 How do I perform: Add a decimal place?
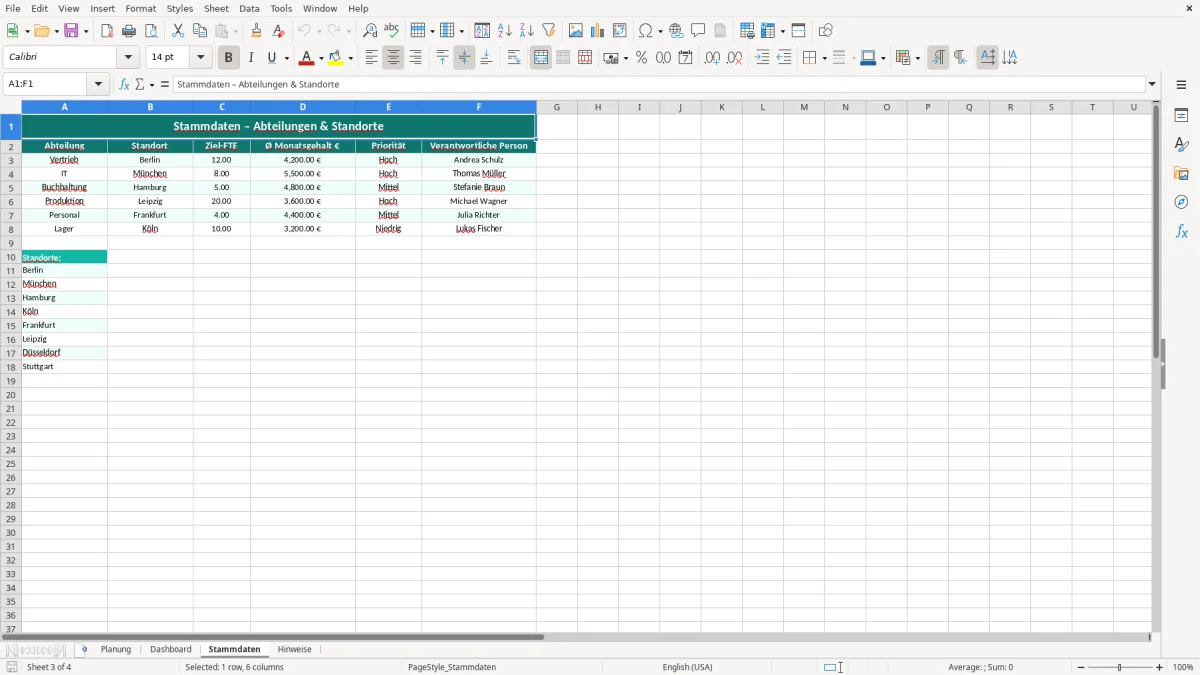click(x=712, y=58)
